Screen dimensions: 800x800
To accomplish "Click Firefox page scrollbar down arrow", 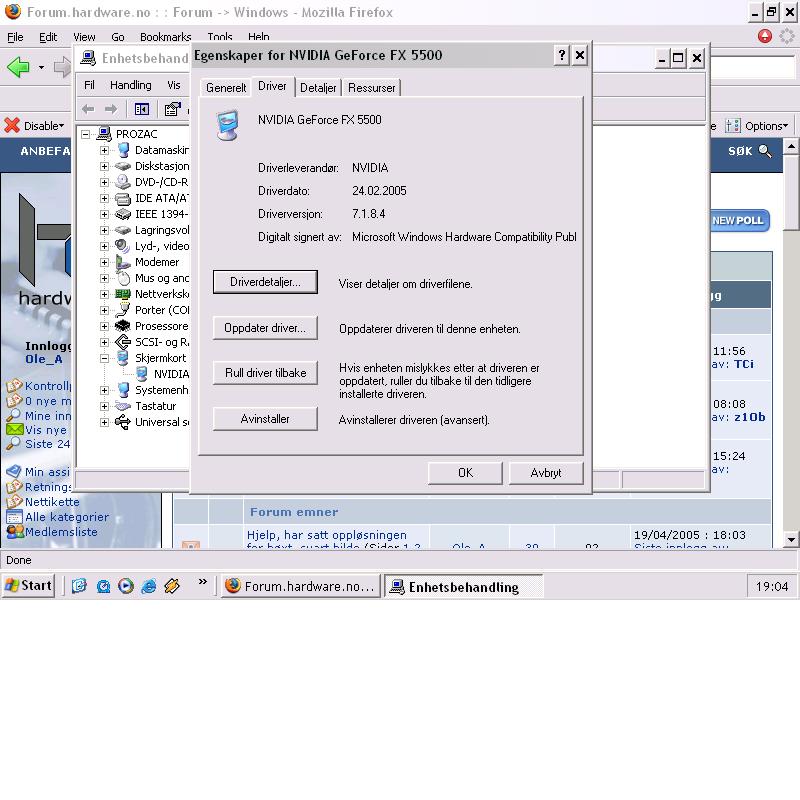I will pos(791,539).
